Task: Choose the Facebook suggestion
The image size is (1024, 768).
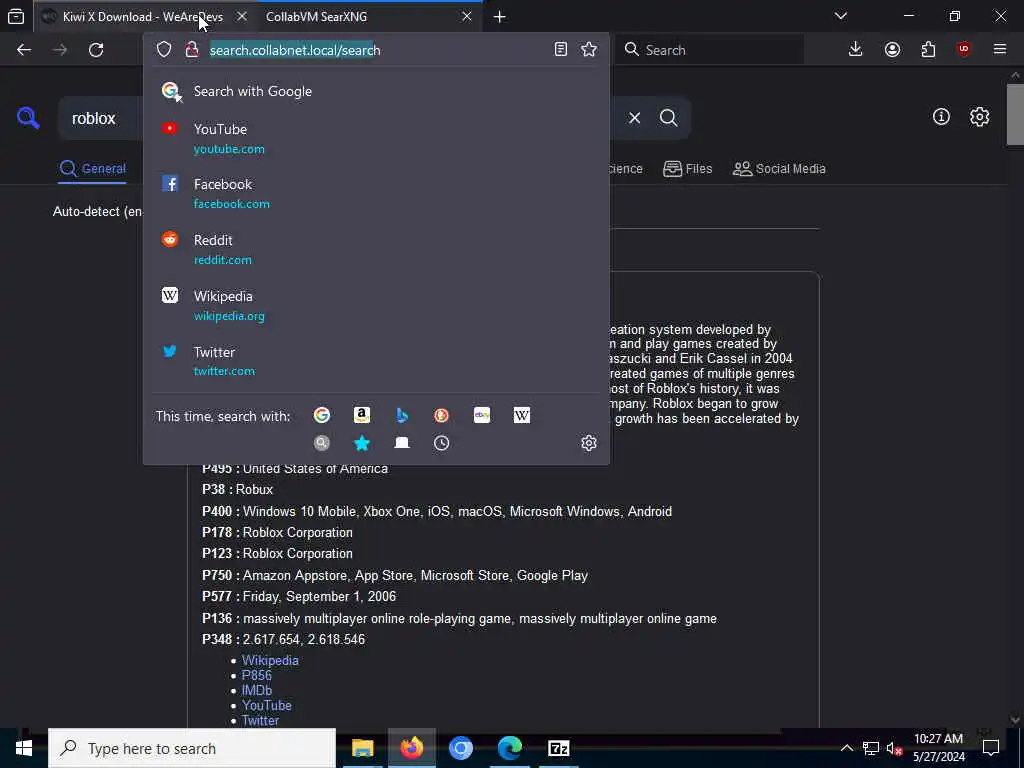Action: (376, 193)
